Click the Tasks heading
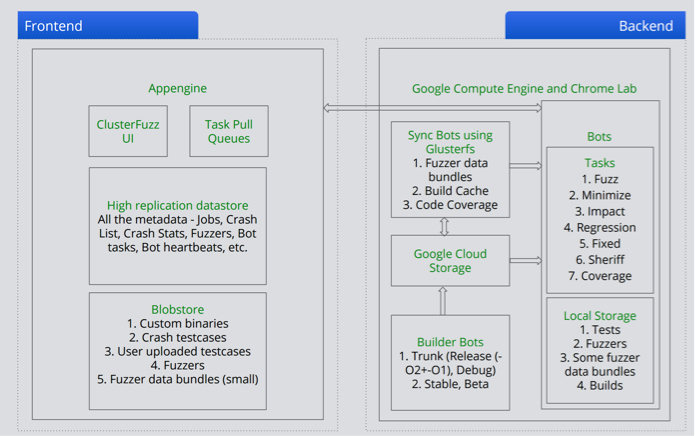Screen dimensions: 695x436 pos(600,163)
